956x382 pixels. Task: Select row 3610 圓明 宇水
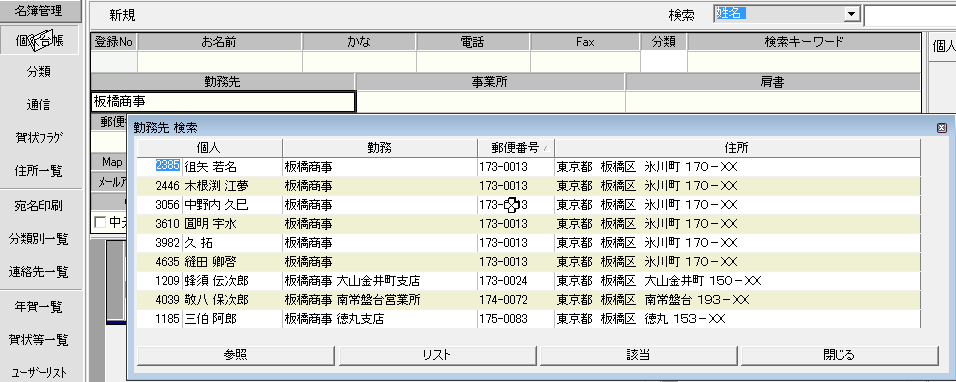528,224
